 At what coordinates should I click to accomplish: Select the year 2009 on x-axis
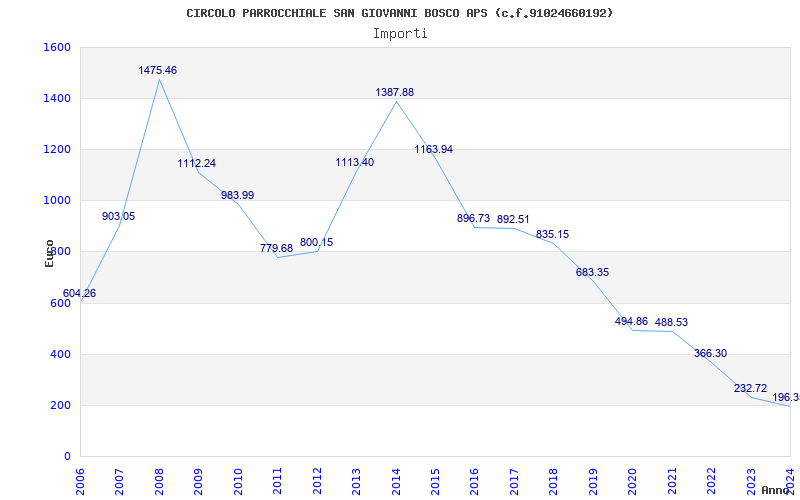tap(198, 481)
